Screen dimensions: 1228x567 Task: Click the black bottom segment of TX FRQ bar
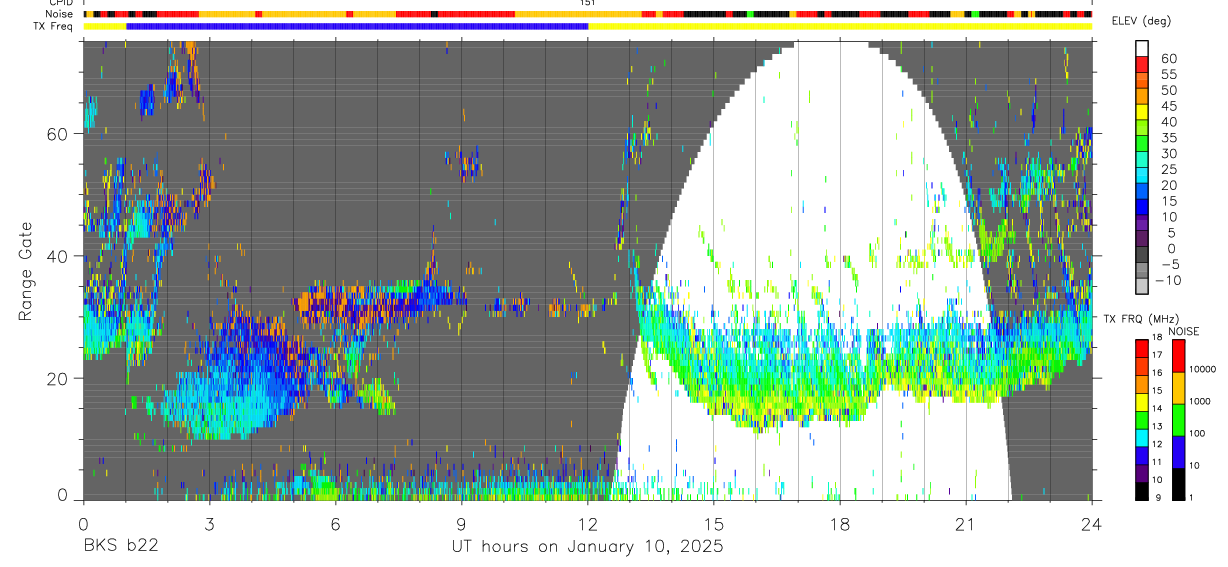click(x=1141, y=490)
